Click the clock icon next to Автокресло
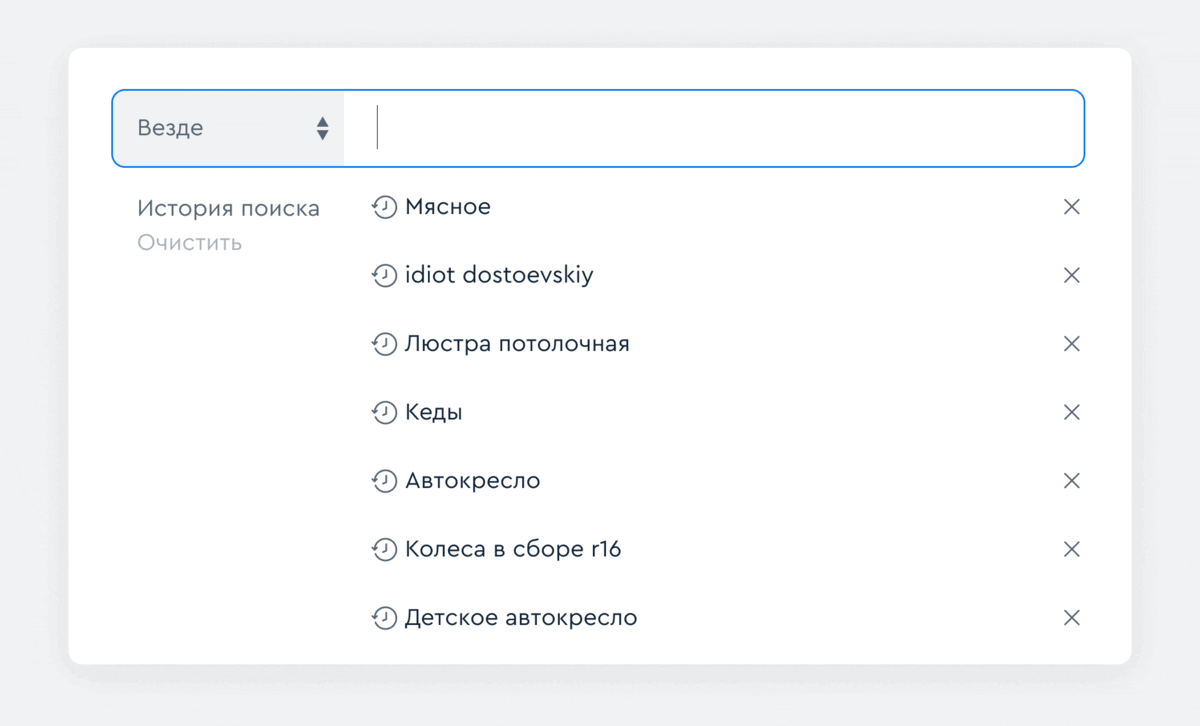This screenshot has height=726, width=1200. (x=384, y=481)
